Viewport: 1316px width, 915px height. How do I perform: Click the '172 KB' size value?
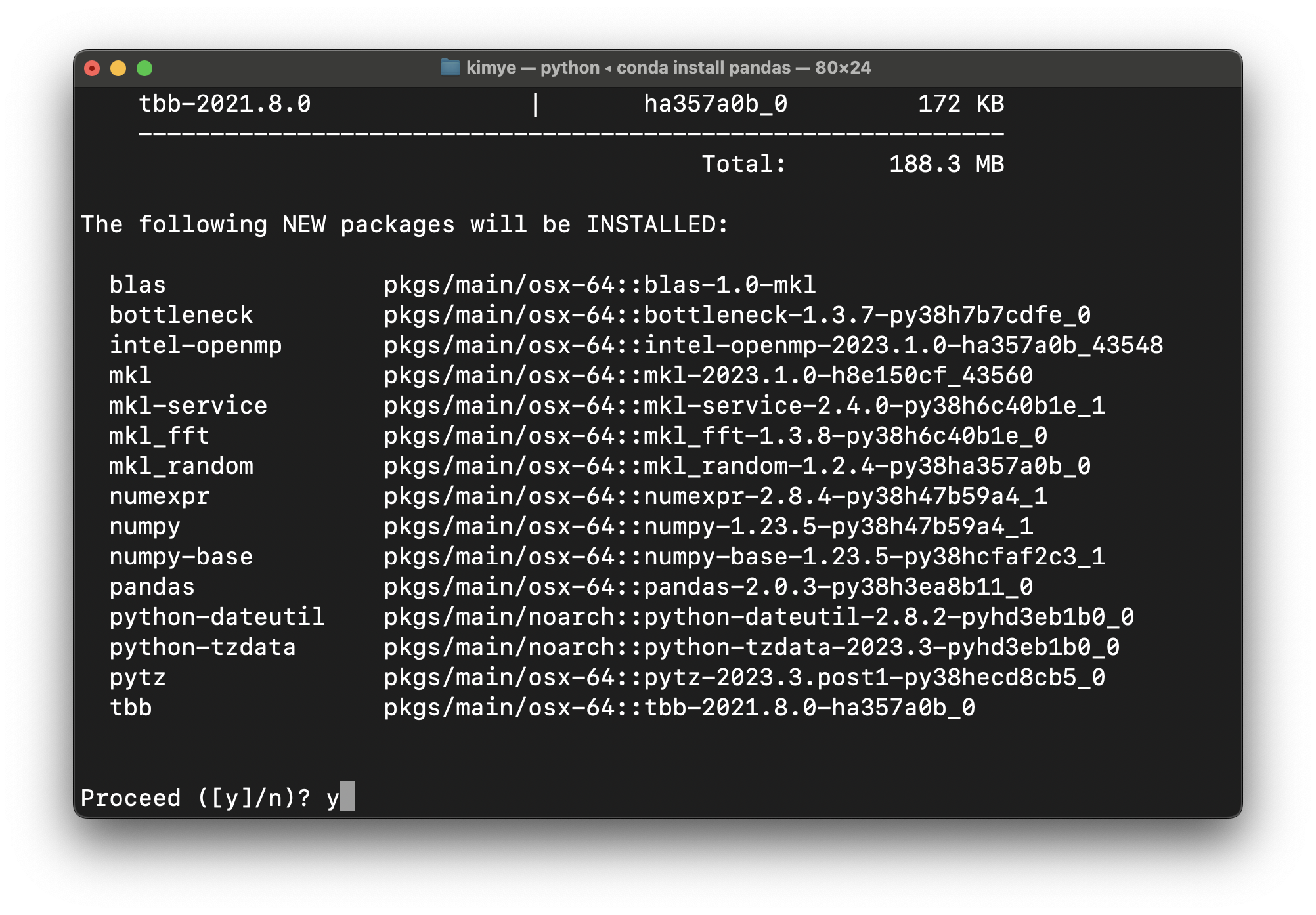[960, 104]
